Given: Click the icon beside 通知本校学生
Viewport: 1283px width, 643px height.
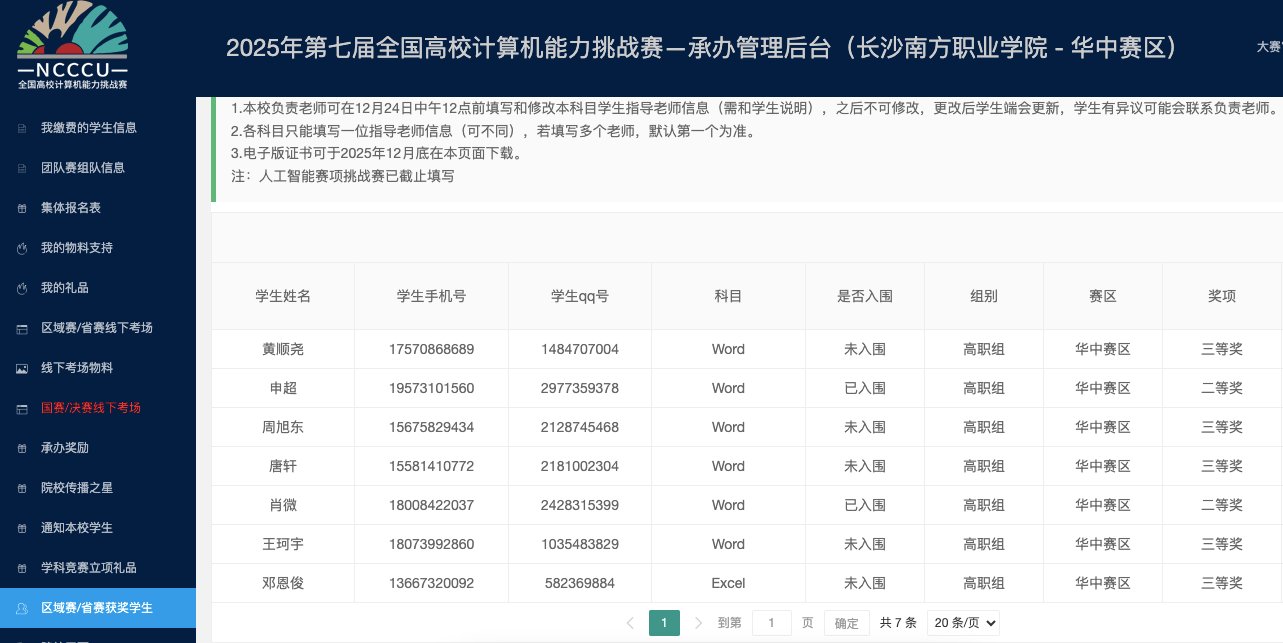Looking at the screenshot, I should tap(22, 528).
